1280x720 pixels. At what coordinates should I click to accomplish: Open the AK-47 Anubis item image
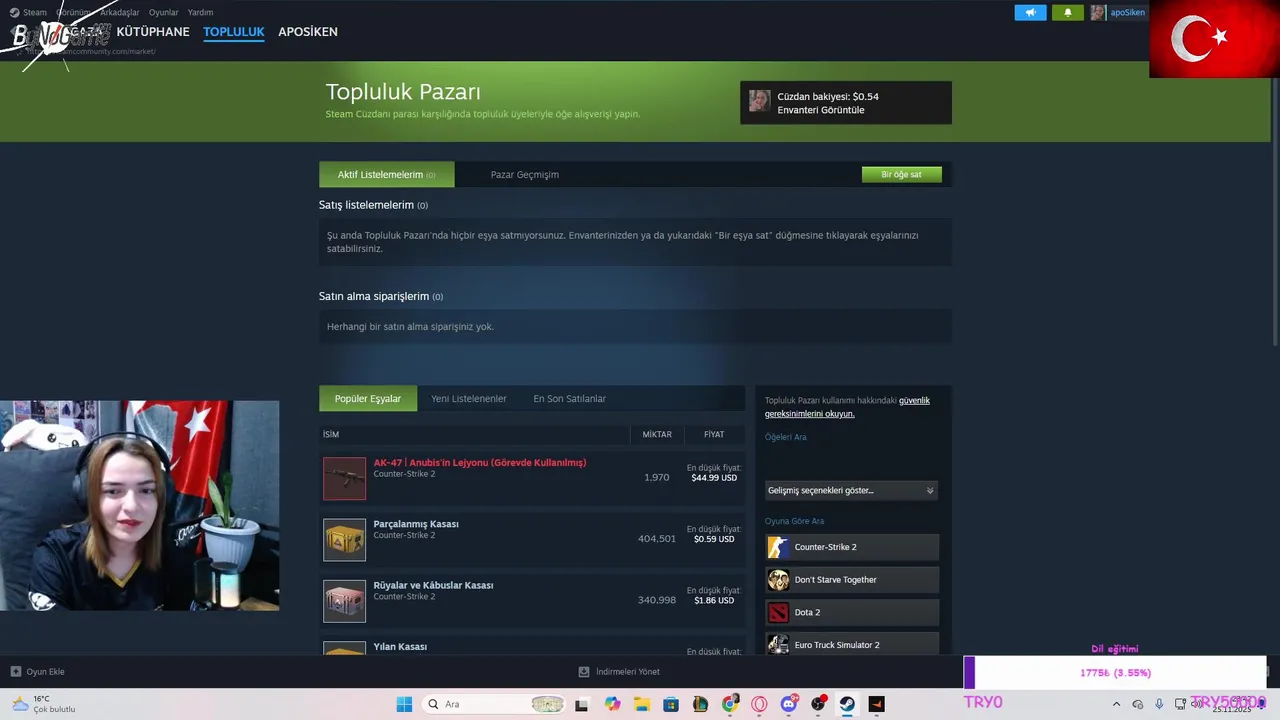click(x=345, y=478)
